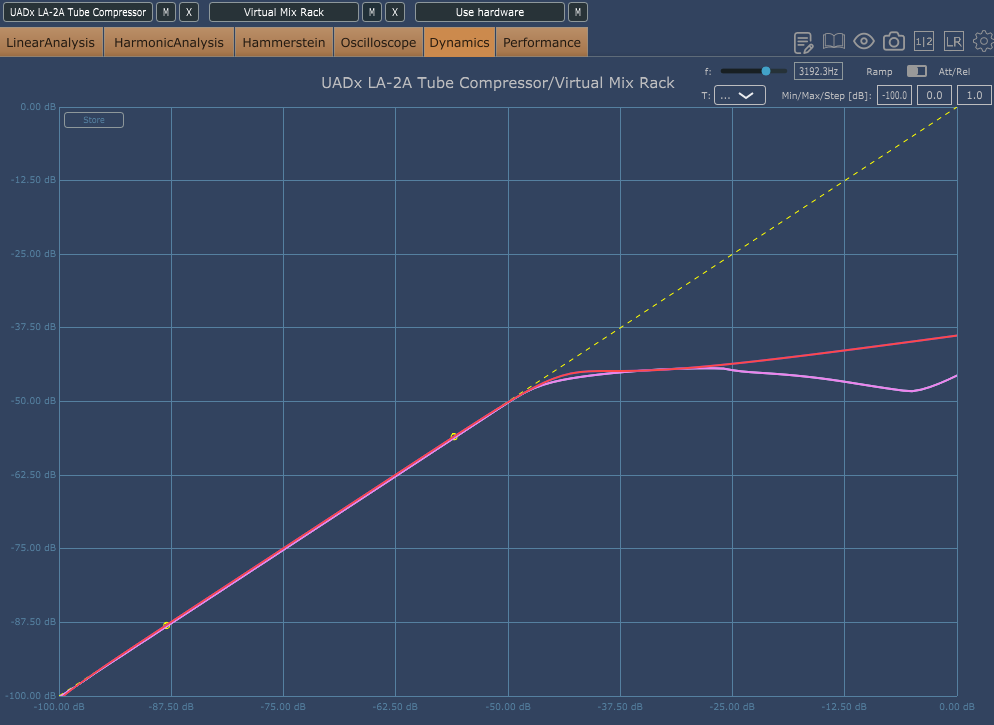Mute the UADx LA-2A plugin with M
This screenshot has height=725, width=994.
pyautogui.click(x=165, y=12)
